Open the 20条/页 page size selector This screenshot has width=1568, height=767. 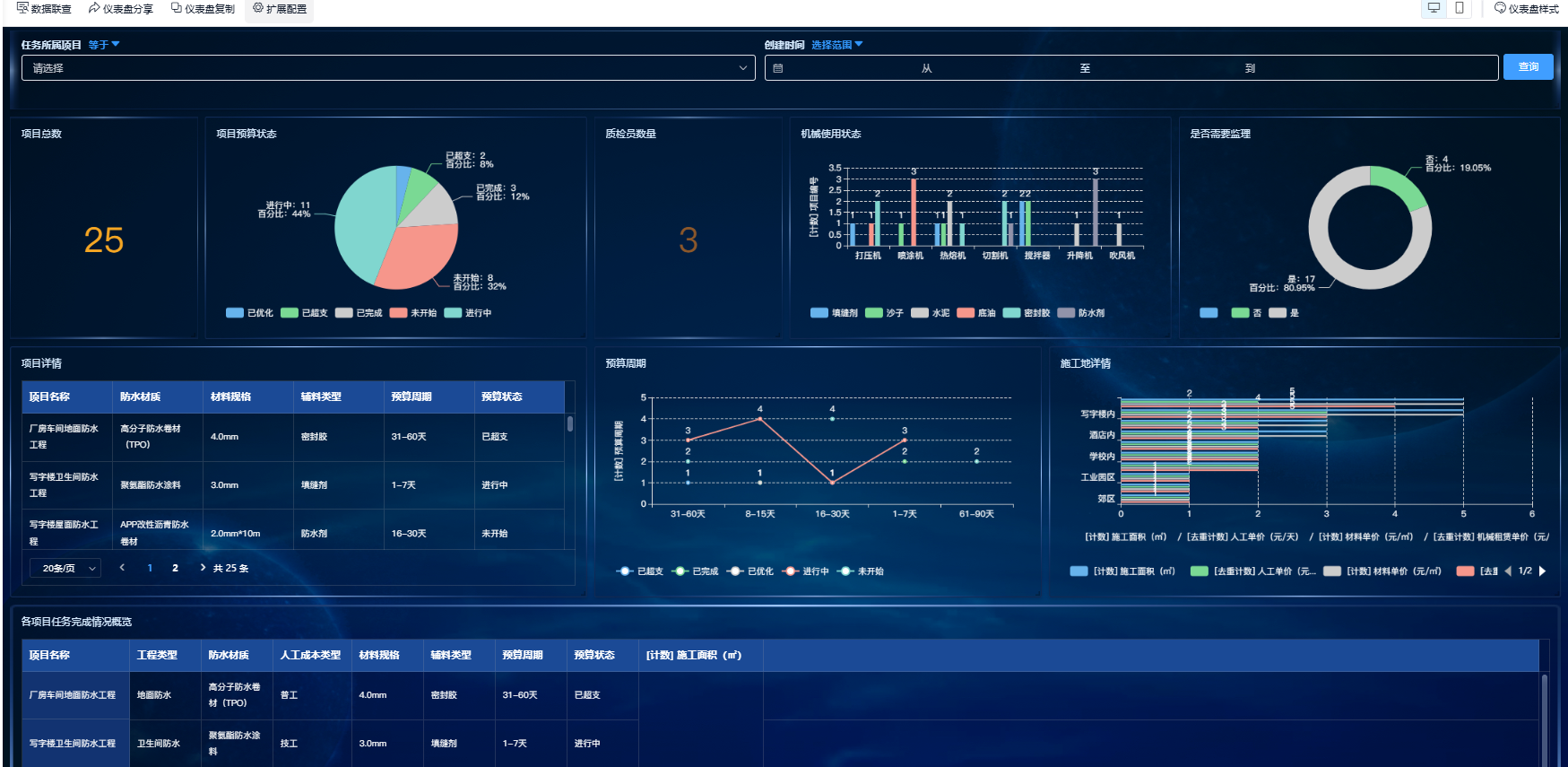(x=65, y=569)
